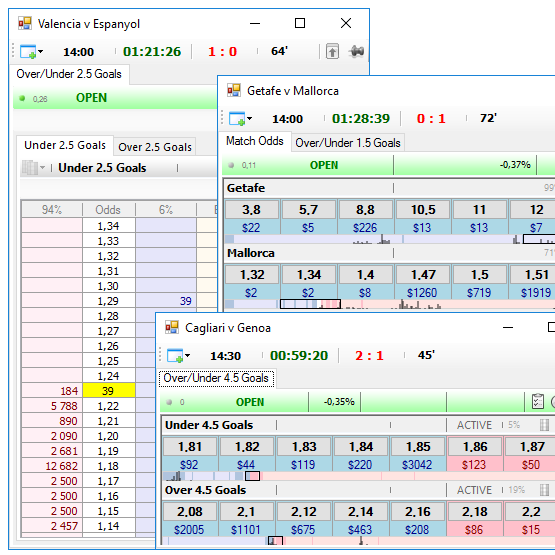Switch to Over/Under 1.5 Goals tab
This screenshot has width=555, height=555.
point(348,143)
